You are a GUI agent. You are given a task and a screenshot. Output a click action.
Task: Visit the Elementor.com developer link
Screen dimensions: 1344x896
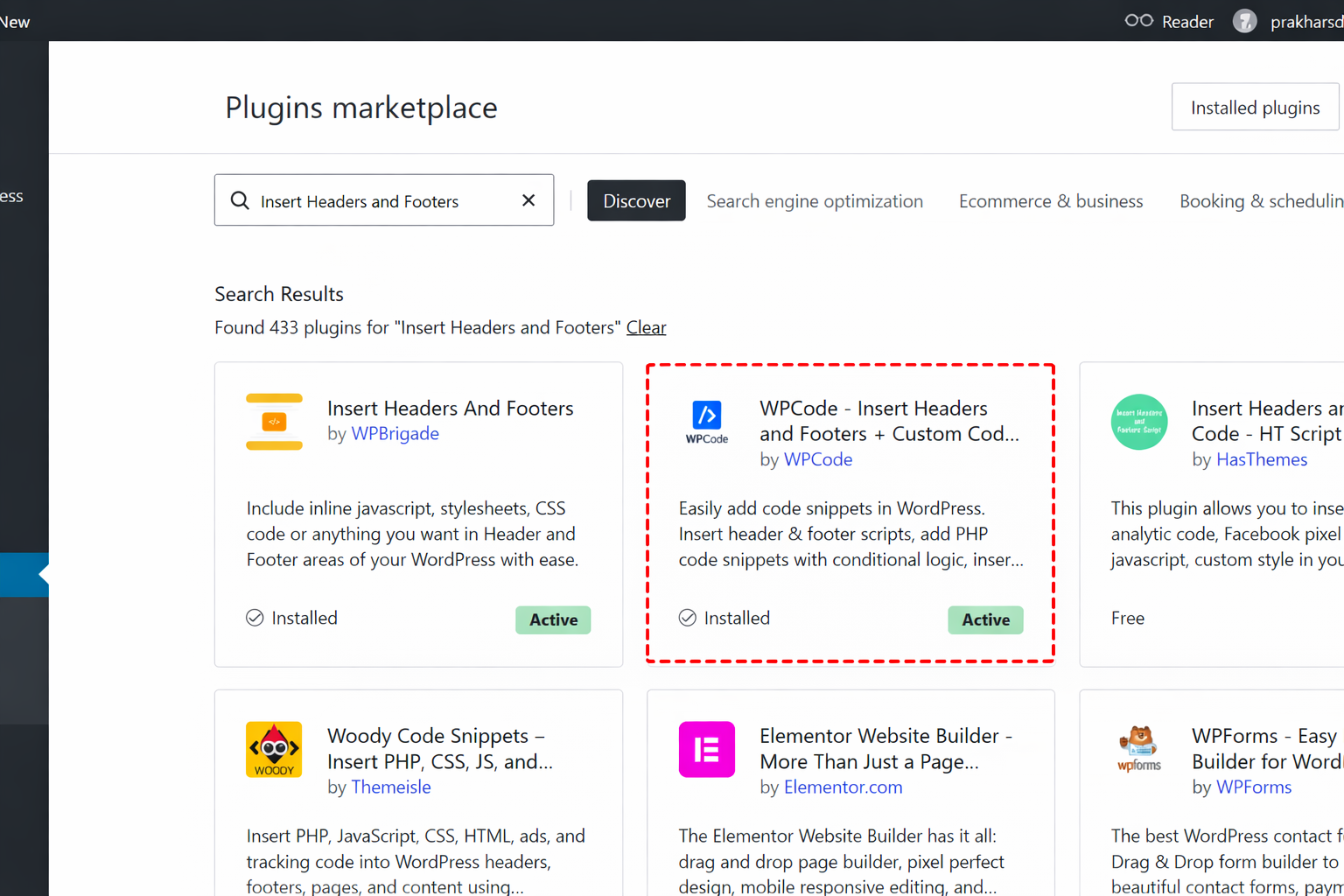[843, 787]
